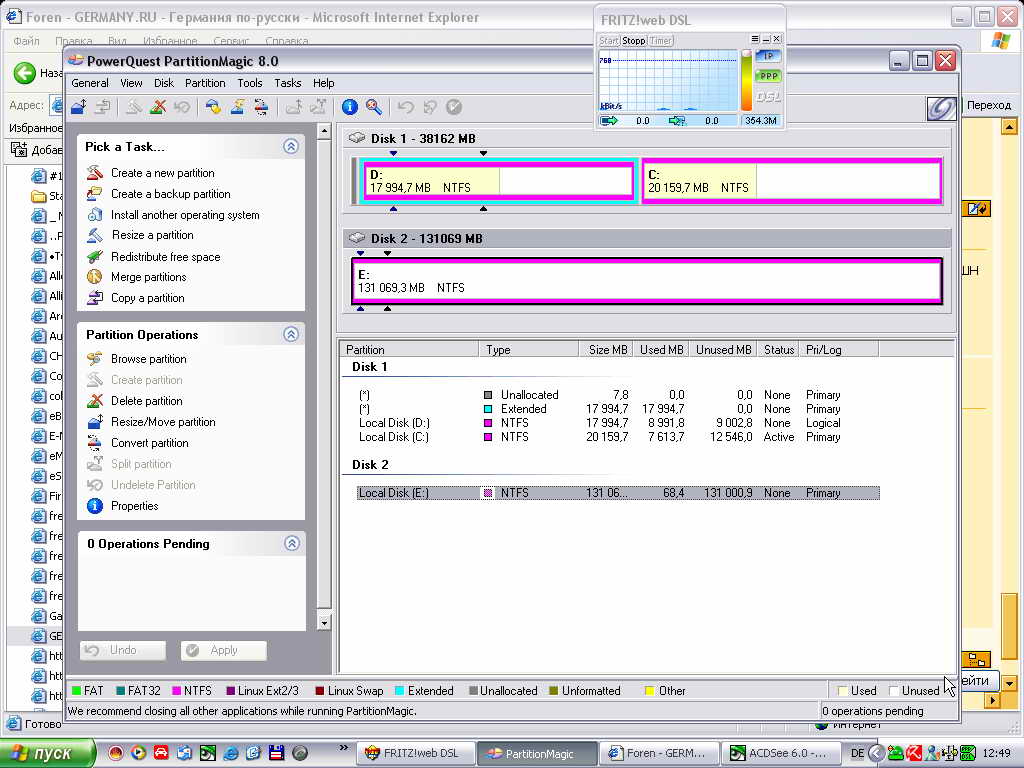Open the Tasks menu
1024x768 pixels.
click(287, 83)
